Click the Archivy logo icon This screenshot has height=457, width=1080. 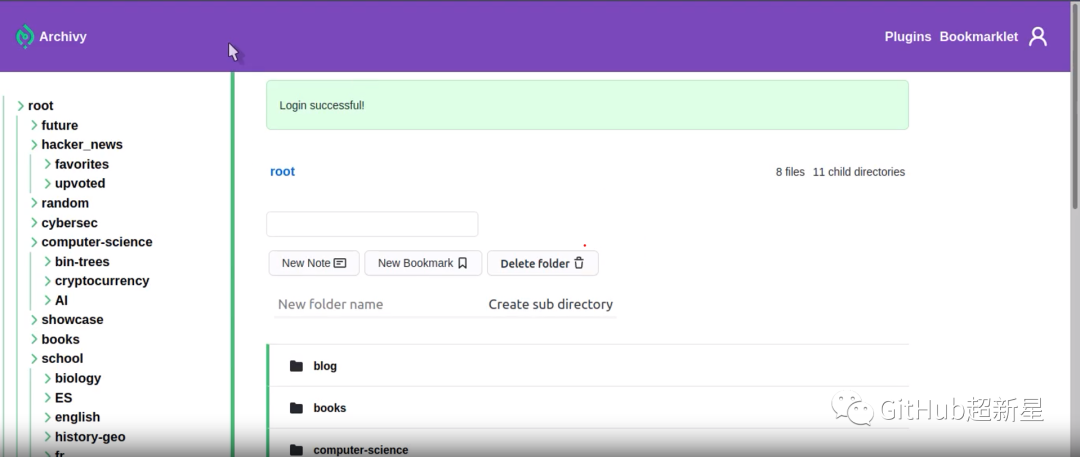point(25,37)
